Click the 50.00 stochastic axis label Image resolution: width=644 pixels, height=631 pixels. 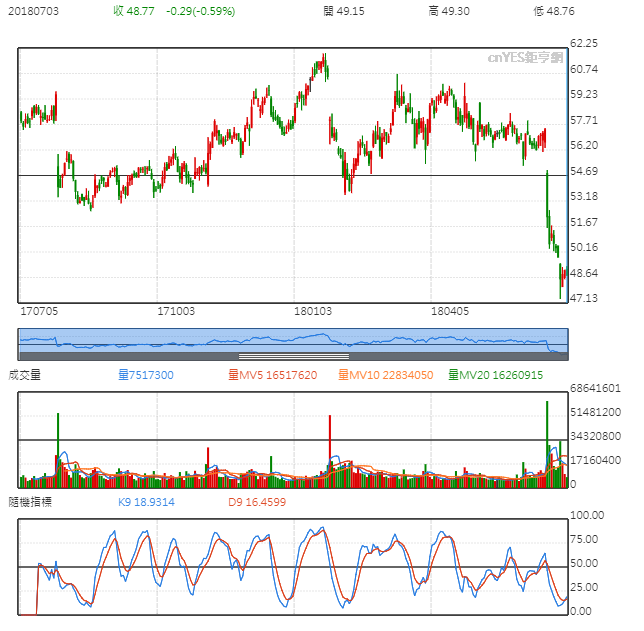pos(584,563)
